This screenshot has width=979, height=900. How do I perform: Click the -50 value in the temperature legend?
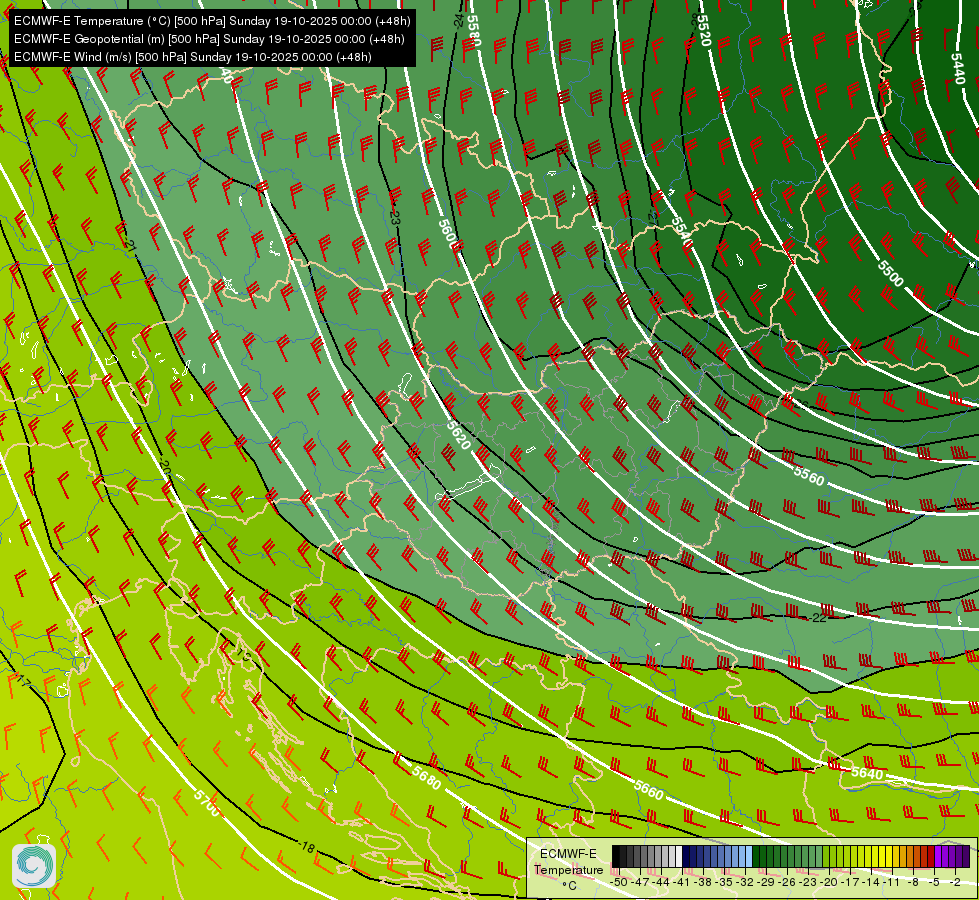(618, 882)
